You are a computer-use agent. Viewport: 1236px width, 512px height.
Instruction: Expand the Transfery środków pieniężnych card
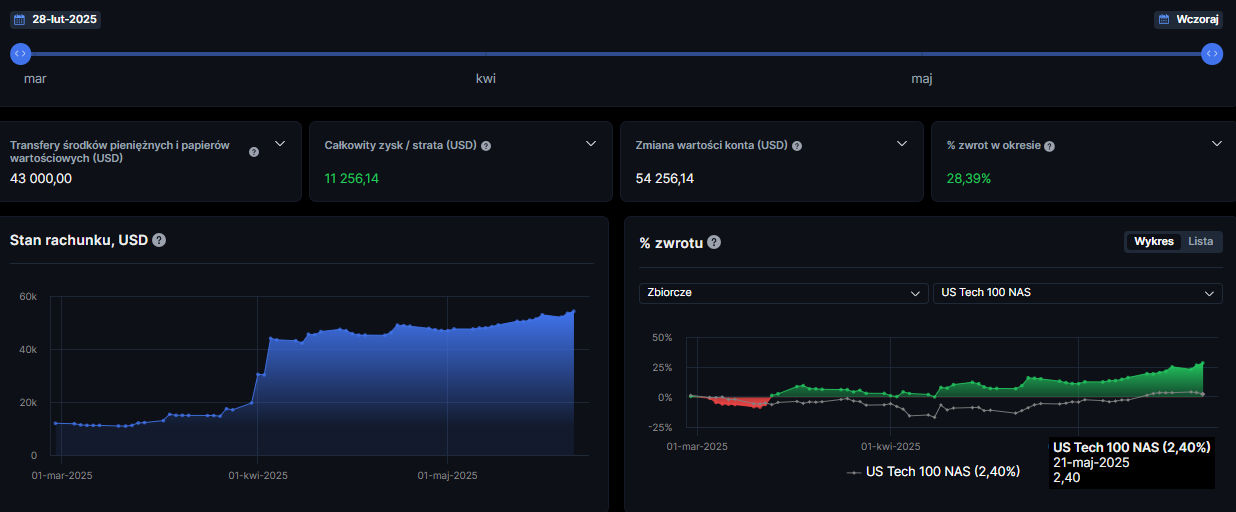pyautogui.click(x=280, y=144)
